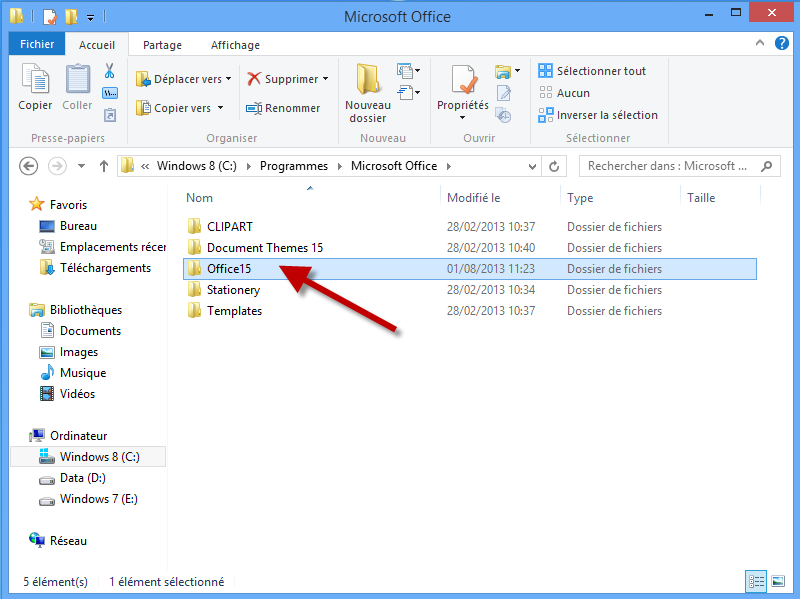Sort by the Type column header
The height and width of the screenshot is (599, 800).
580,198
